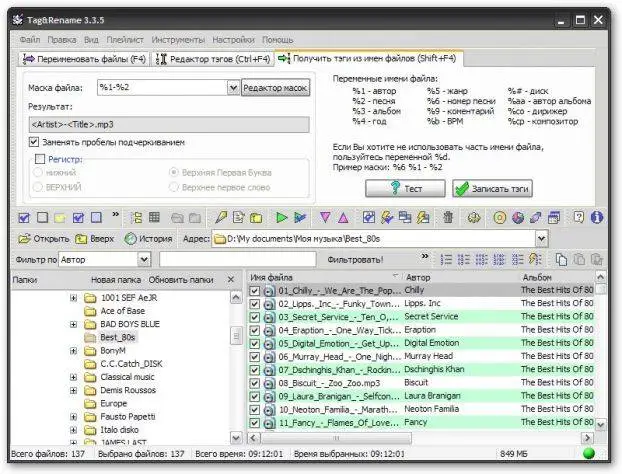622x474 pixels.
Task: Uncheck the 07_Dschinghis_Khan file checkbox
Action: click(x=254, y=370)
